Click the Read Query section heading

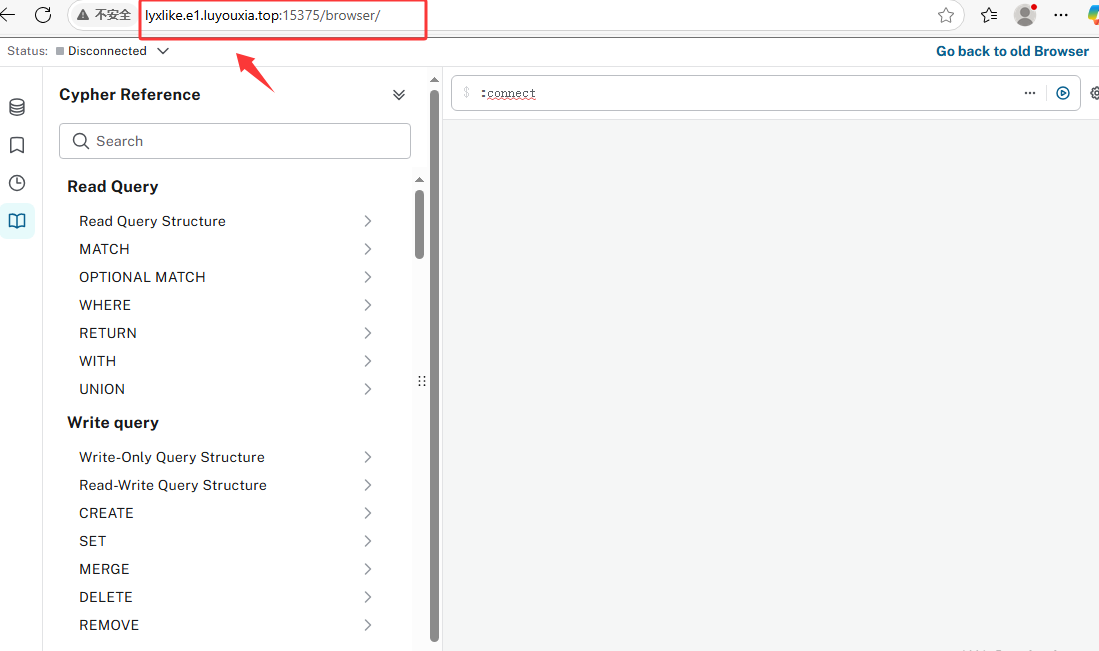coord(113,186)
